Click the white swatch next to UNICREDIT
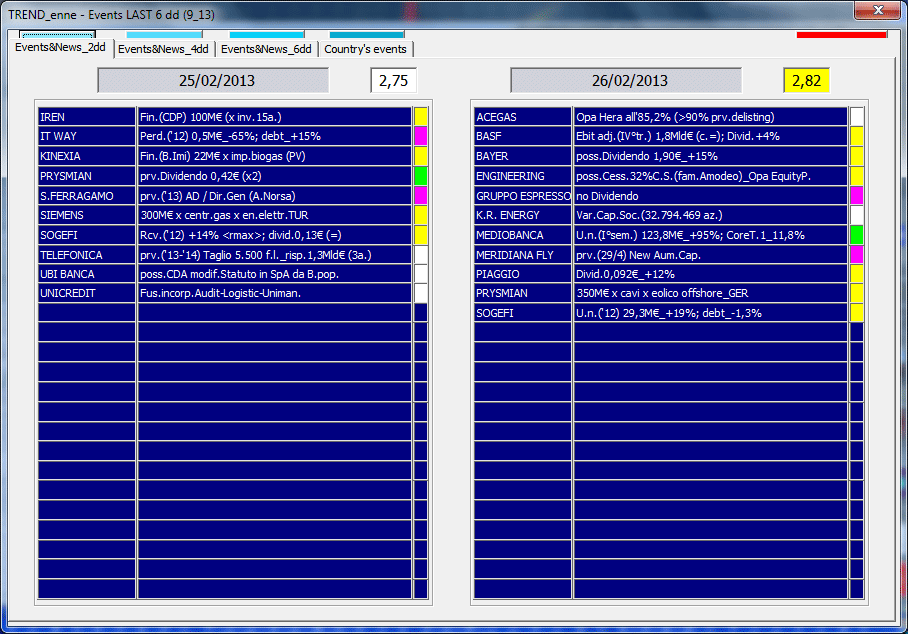908x634 pixels. click(x=421, y=293)
